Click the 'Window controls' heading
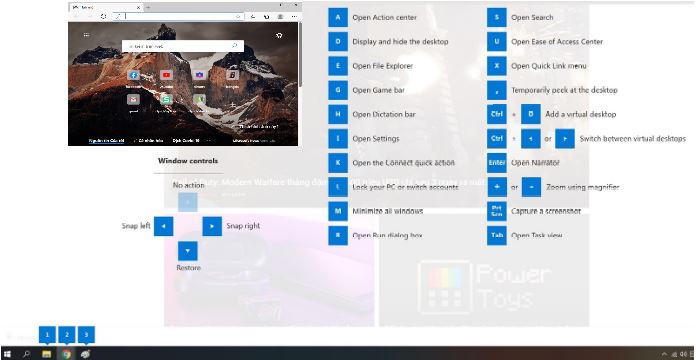Image resolution: width=696 pixels, height=360 pixels. (188, 161)
